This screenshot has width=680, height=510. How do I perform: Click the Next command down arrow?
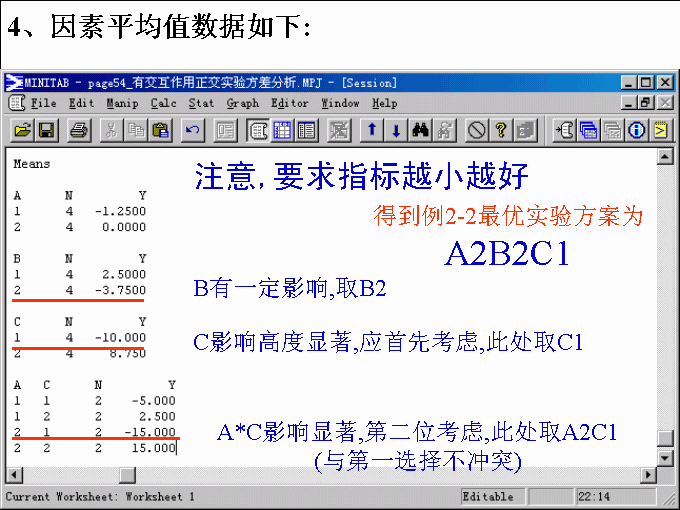pyautogui.click(x=396, y=129)
